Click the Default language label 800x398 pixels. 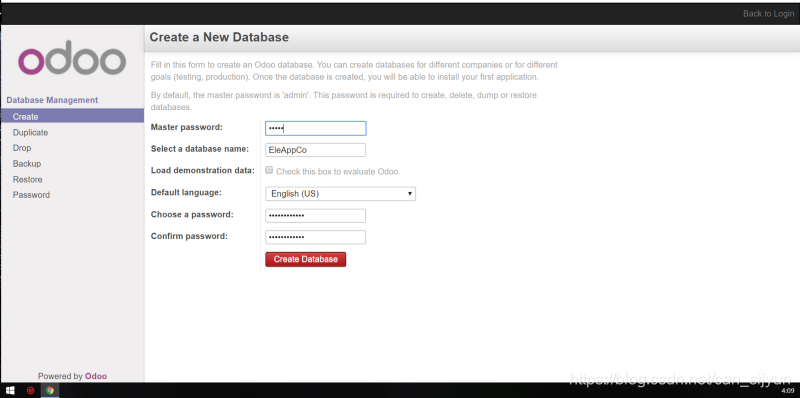pyautogui.click(x=186, y=192)
